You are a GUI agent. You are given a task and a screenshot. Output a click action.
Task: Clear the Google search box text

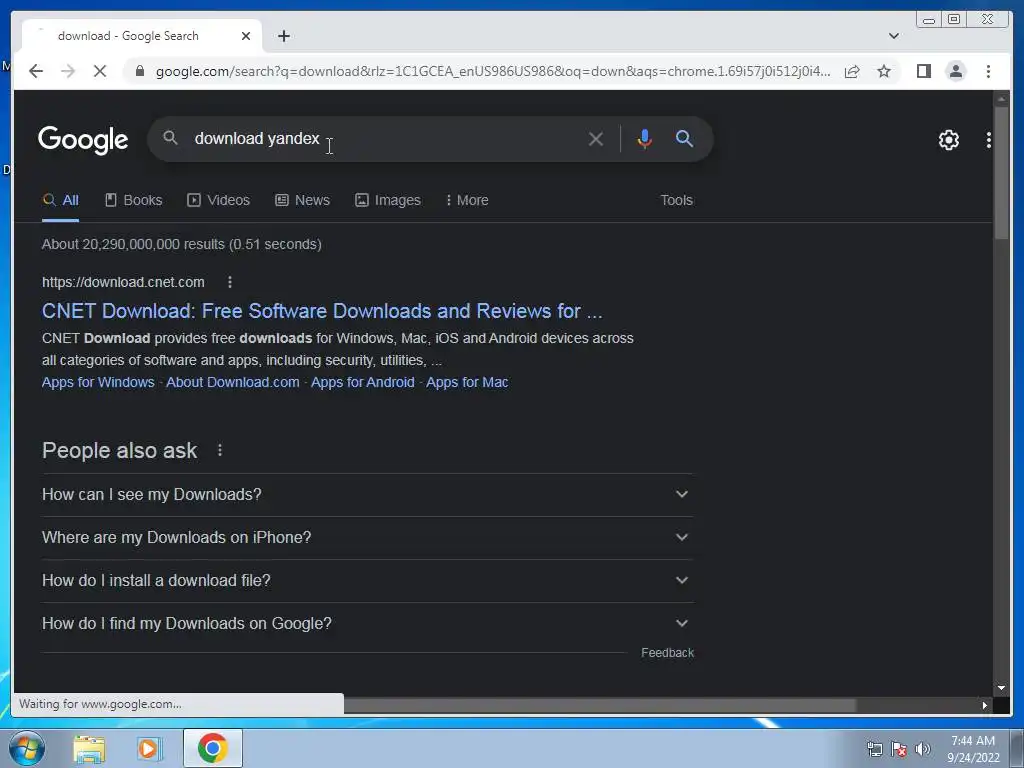click(x=595, y=139)
